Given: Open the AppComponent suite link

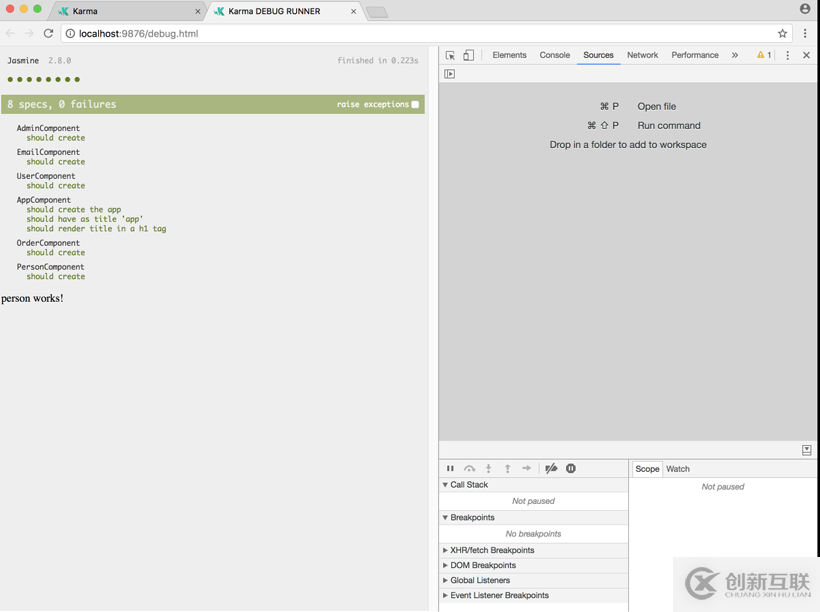Looking at the screenshot, I should (x=43, y=200).
